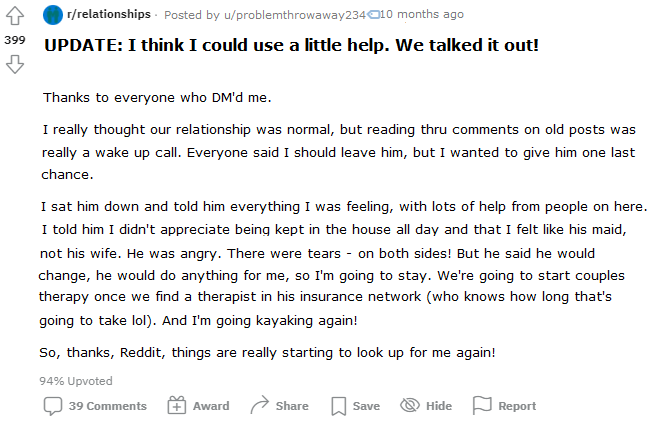The width and height of the screenshot is (661, 433).
Task: Click the Share arrow icon
Action: coord(259,406)
